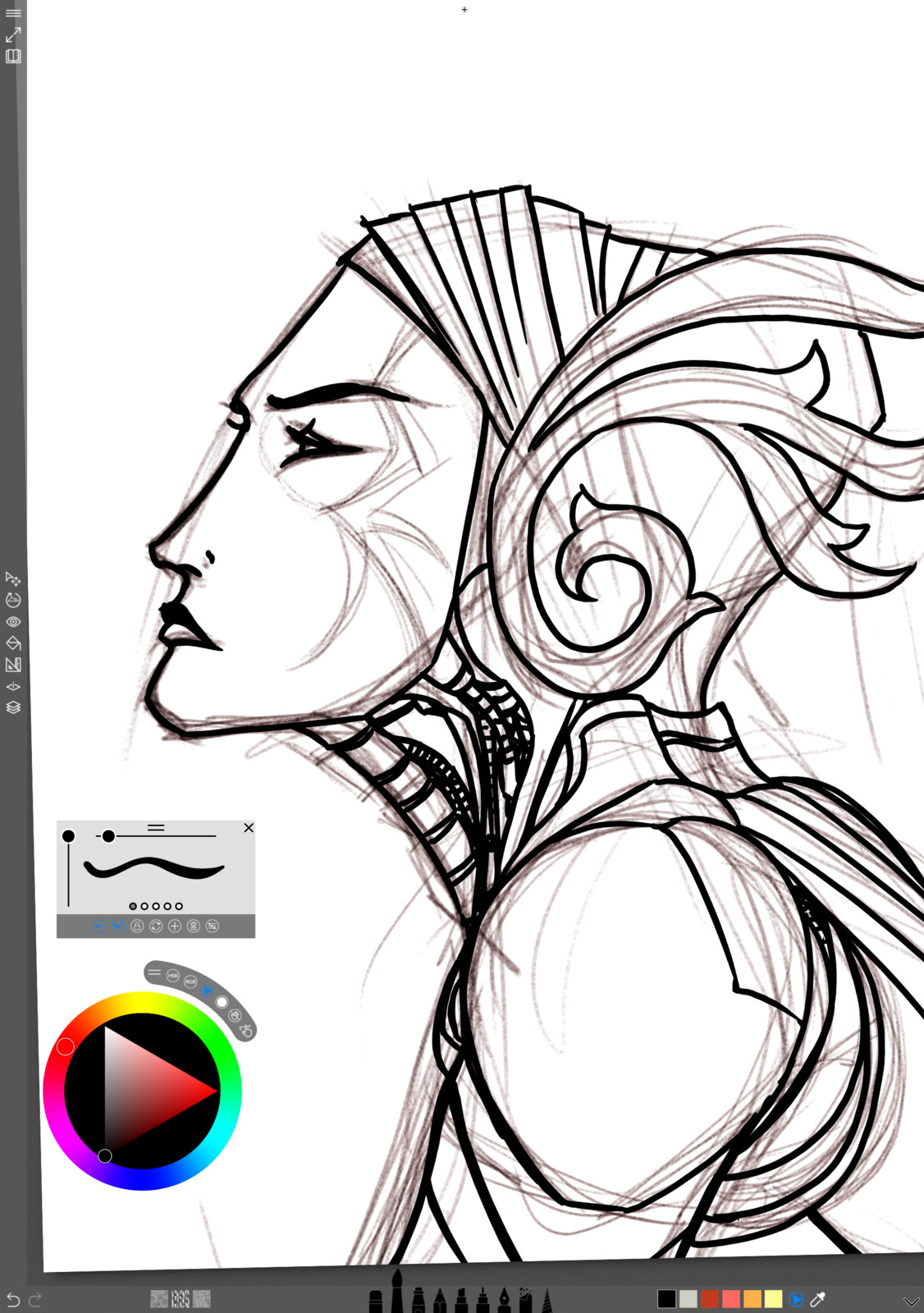Select the first texture thumbnail in bottom bar

159,1298
